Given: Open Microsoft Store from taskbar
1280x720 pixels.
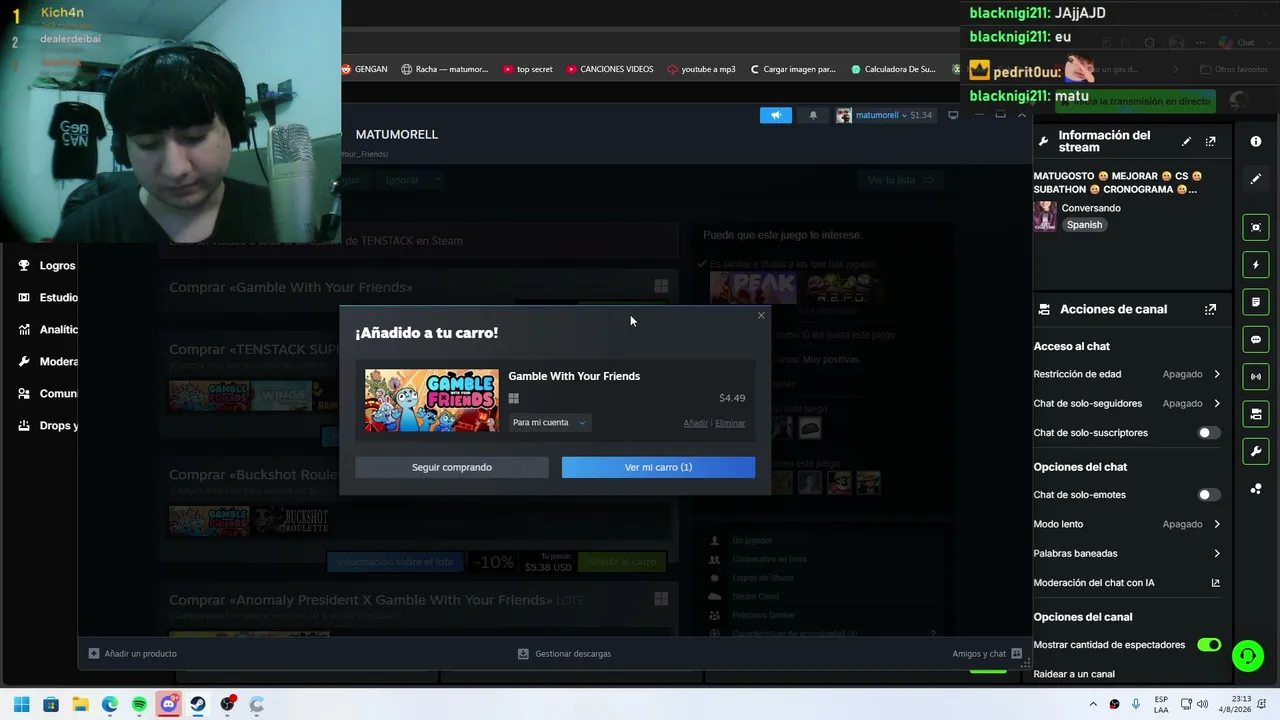Looking at the screenshot, I should tap(51, 704).
